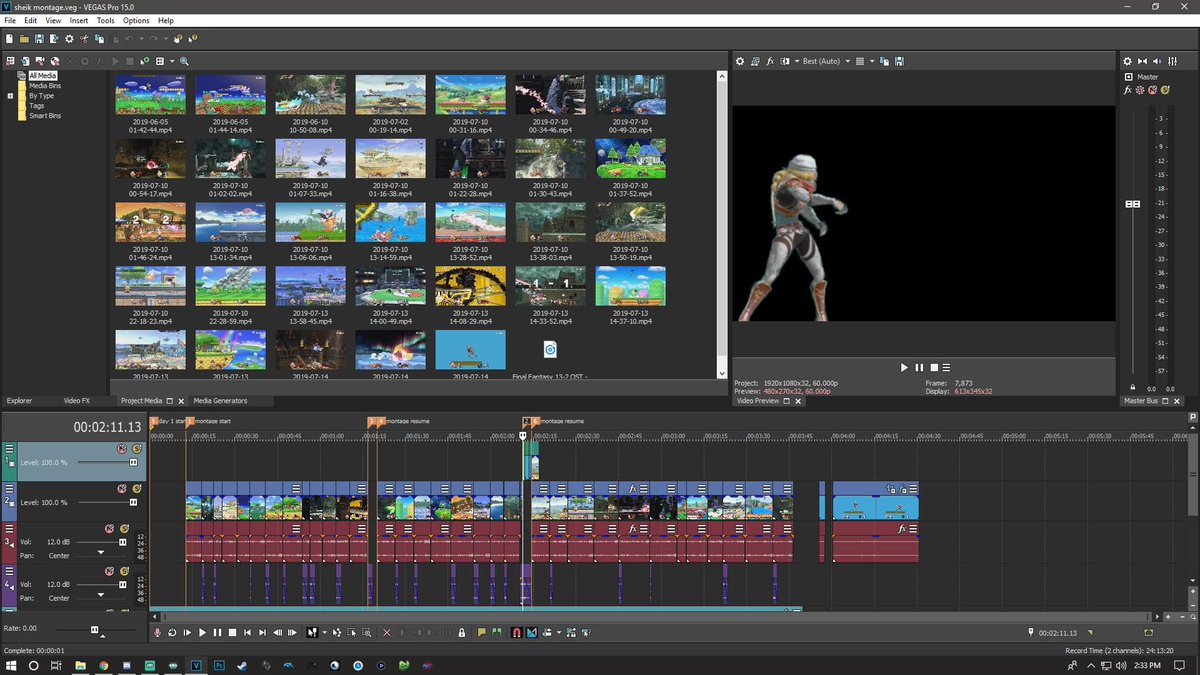Expand the By Type media tree node
The height and width of the screenshot is (675, 1200).
[x=10, y=96]
